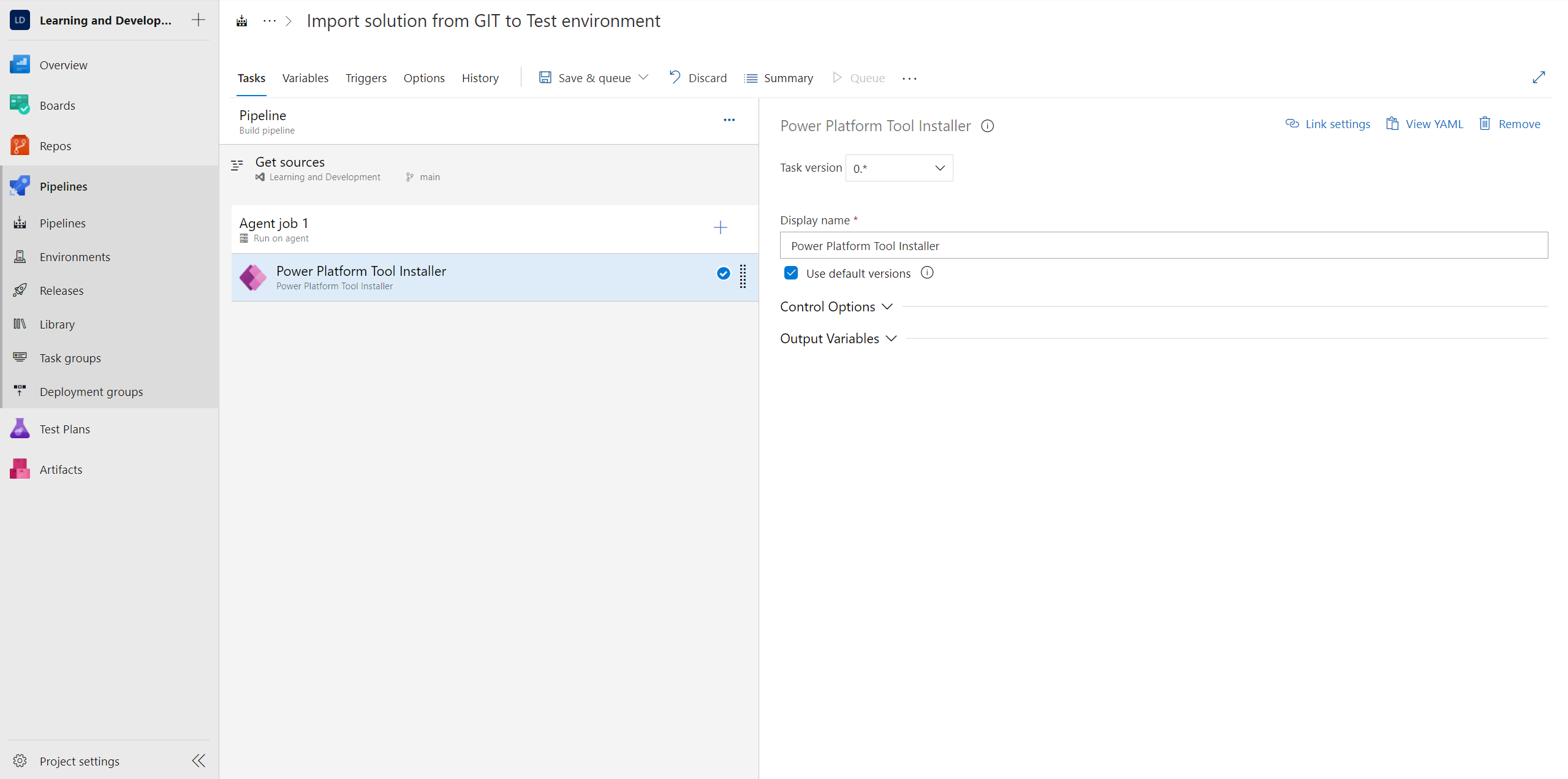Click the Deployment groups icon
1568x779 pixels.
coord(19,391)
